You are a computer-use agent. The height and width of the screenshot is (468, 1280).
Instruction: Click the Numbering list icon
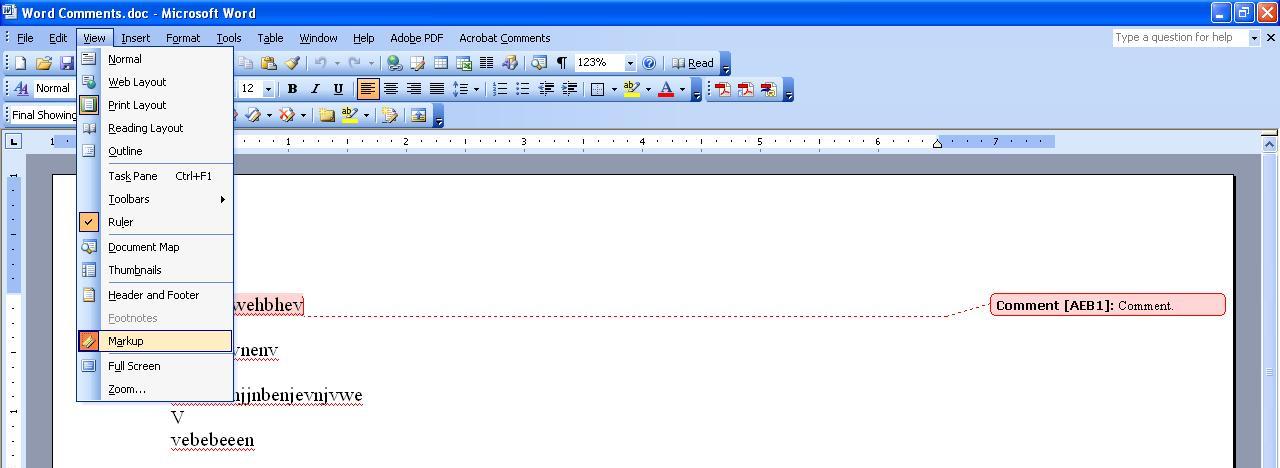pos(500,89)
